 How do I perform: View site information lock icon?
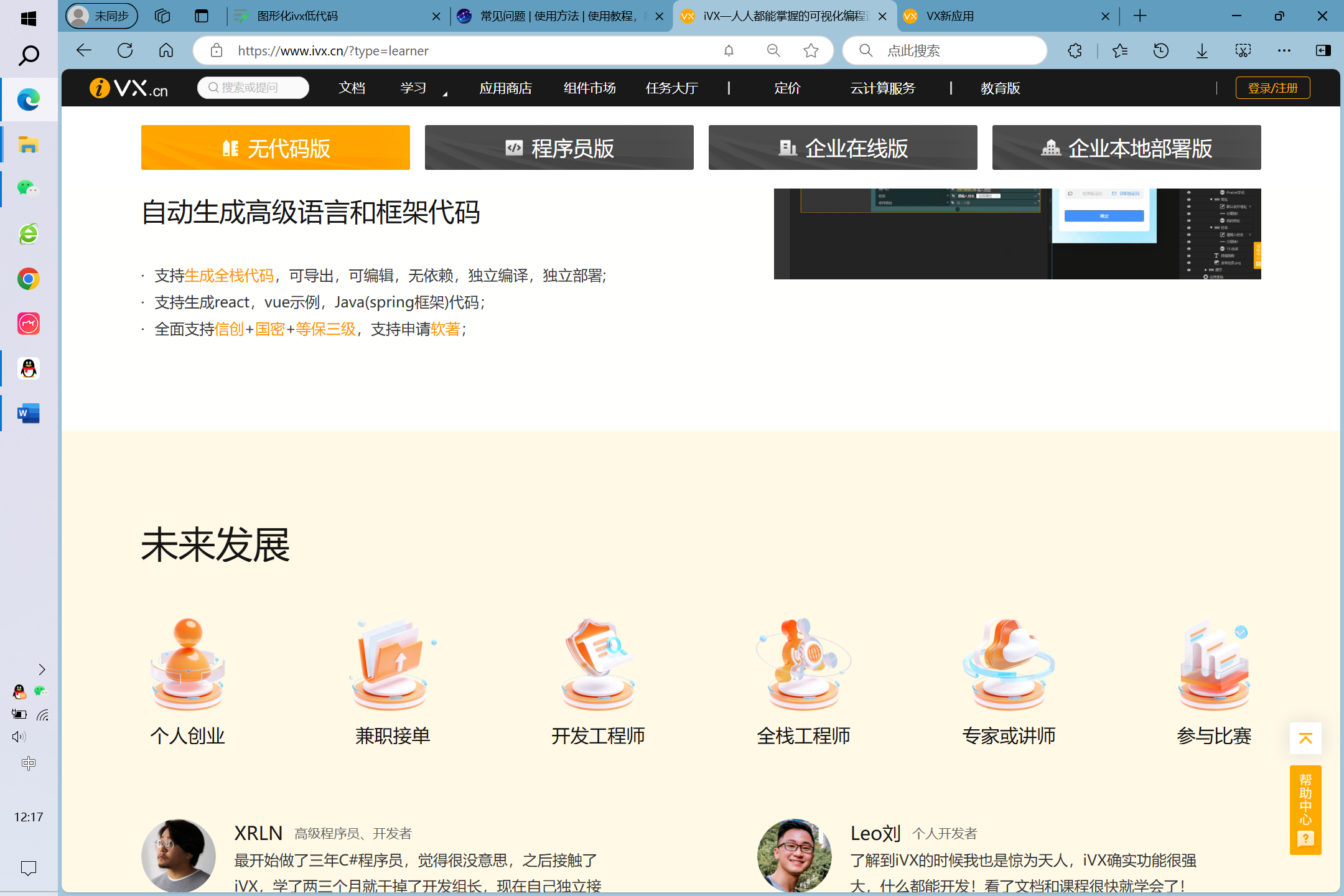[x=217, y=50]
